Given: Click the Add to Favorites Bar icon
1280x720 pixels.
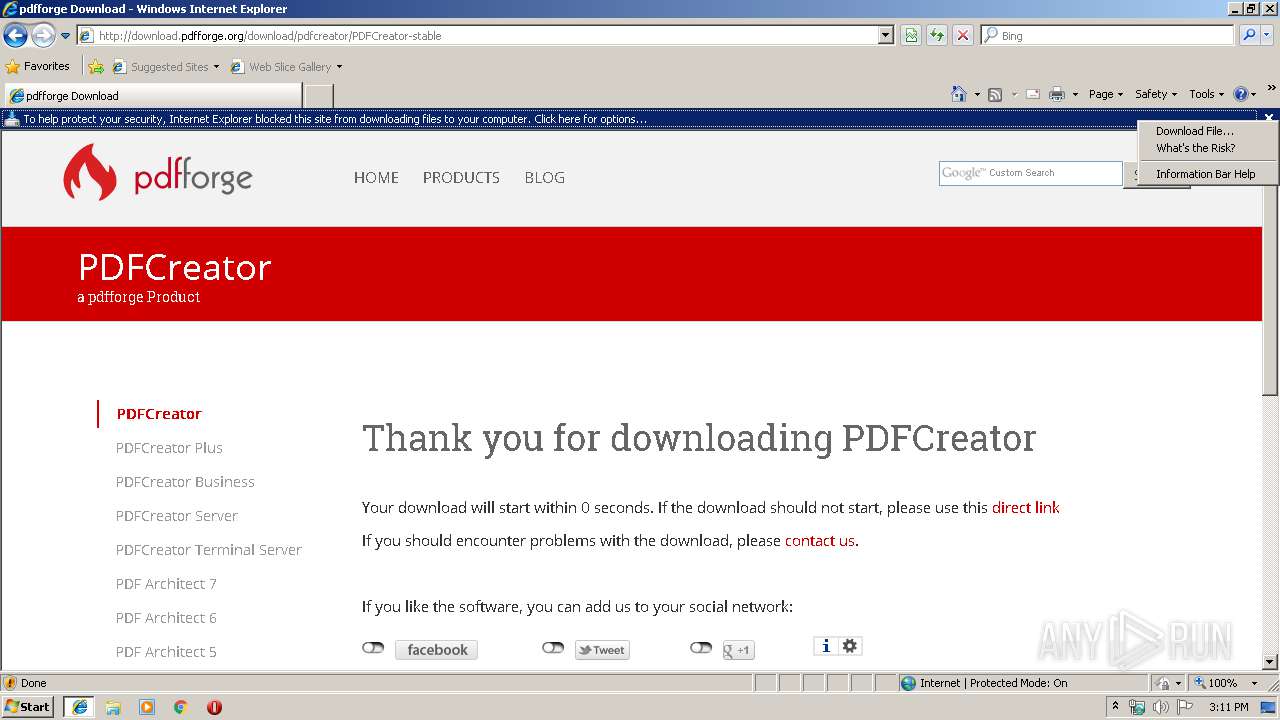Looking at the screenshot, I should (96, 67).
